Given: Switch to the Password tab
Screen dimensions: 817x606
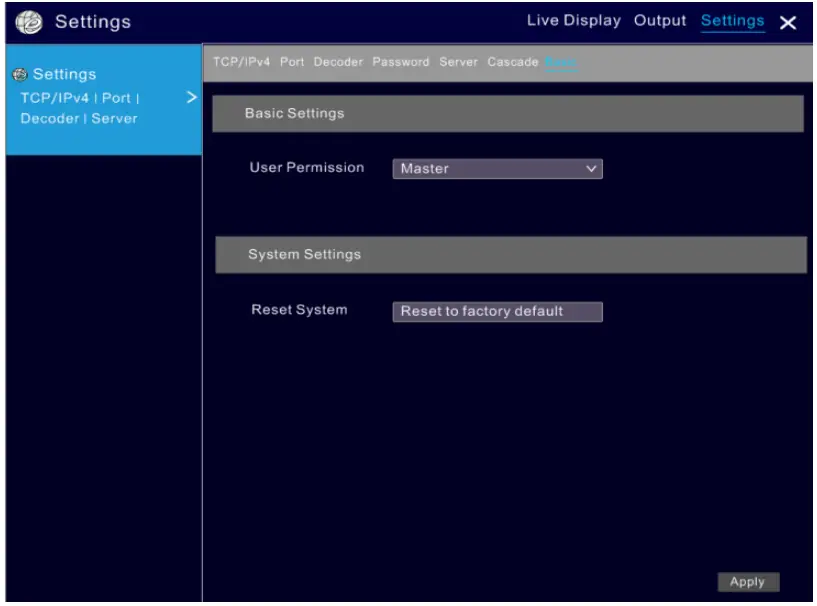Looking at the screenshot, I should click(x=401, y=62).
